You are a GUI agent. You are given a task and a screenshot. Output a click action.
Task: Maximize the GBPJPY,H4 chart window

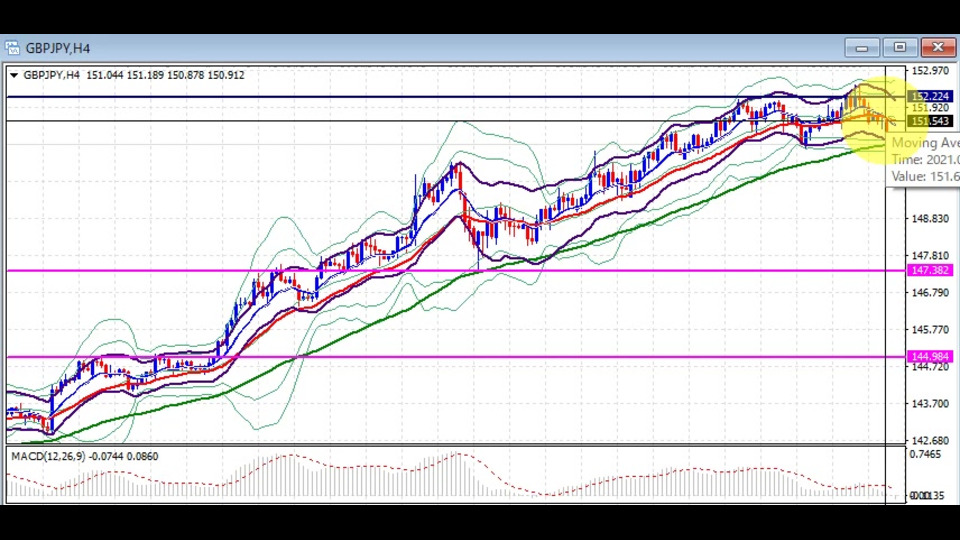coord(899,48)
